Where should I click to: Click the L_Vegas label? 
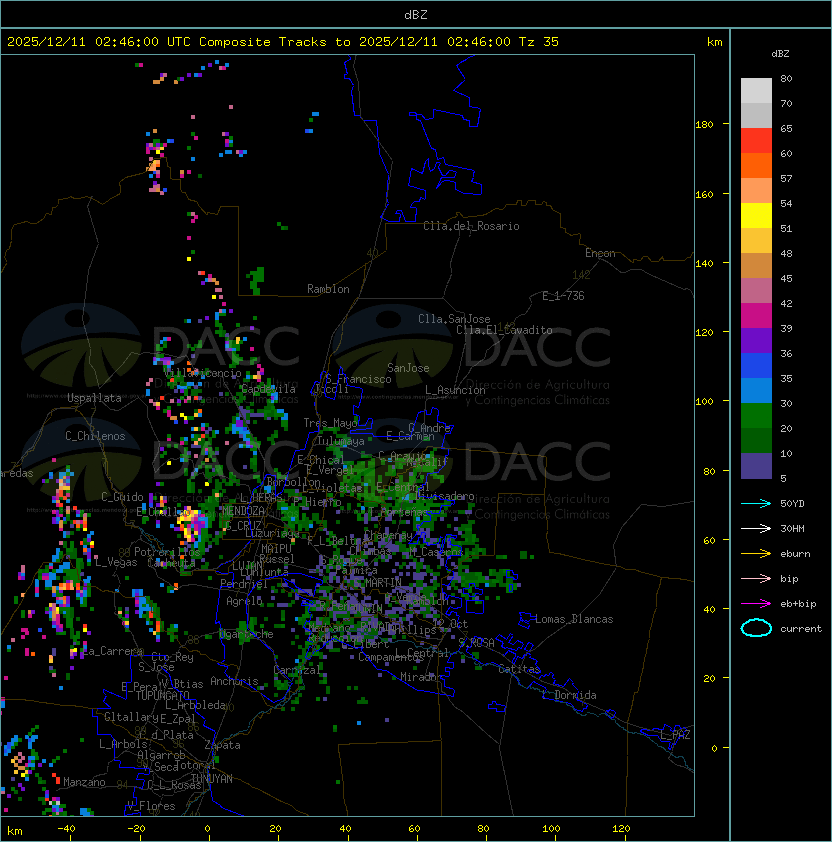coord(116,562)
